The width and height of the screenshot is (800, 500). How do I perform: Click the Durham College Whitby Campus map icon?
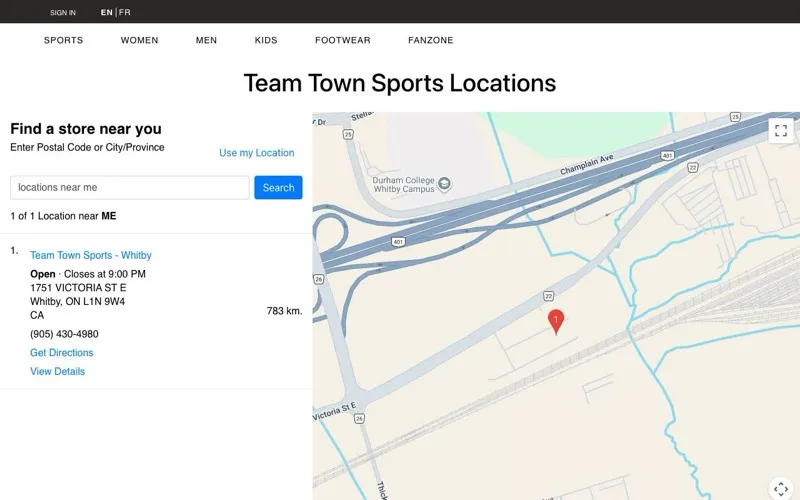[x=444, y=183]
